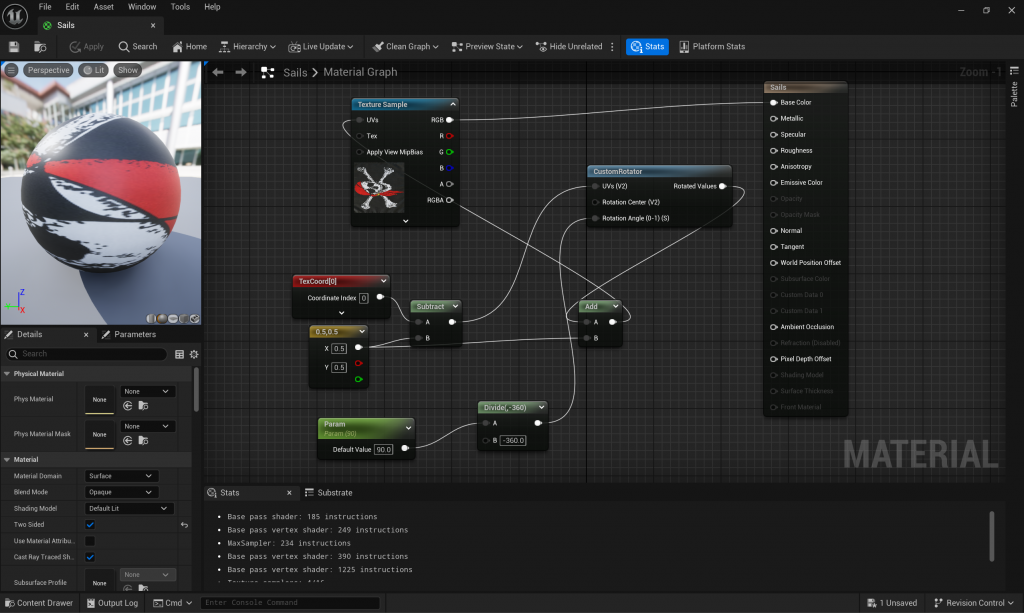This screenshot has width=1024, height=613.
Task: Open the File menu
Action: (45, 7)
